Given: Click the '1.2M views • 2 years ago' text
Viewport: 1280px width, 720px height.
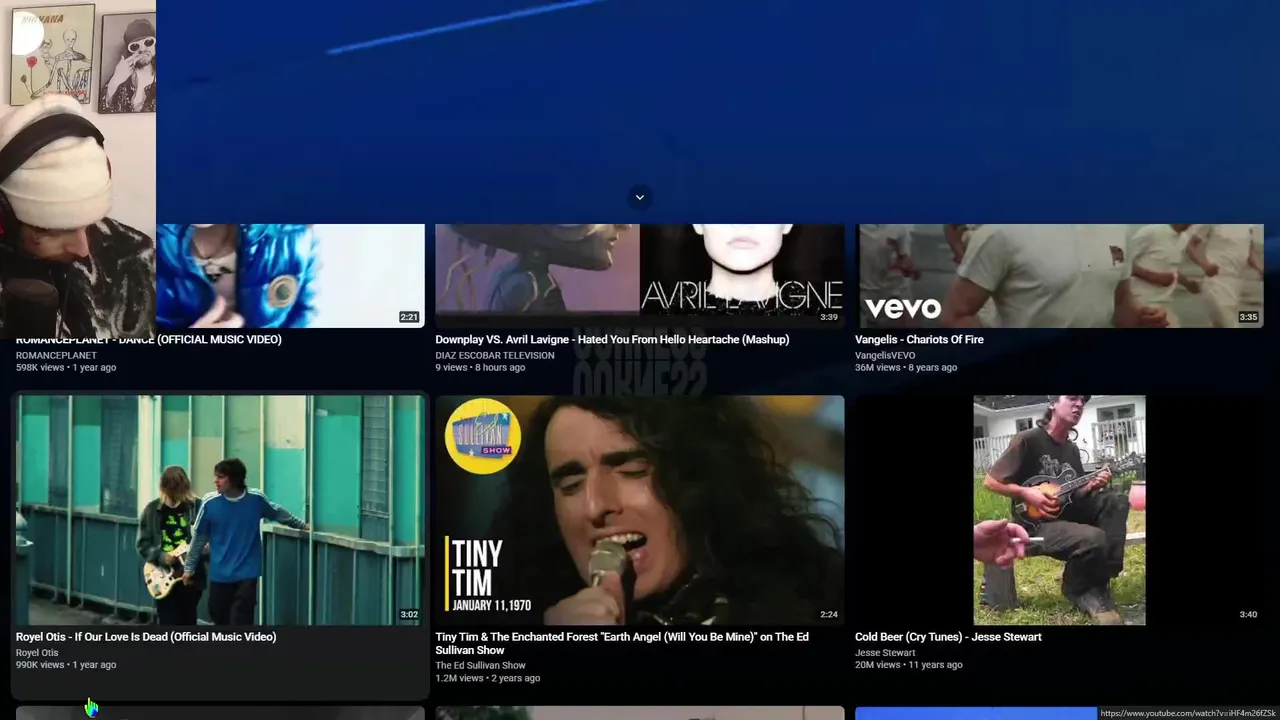Looking at the screenshot, I should point(488,678).
